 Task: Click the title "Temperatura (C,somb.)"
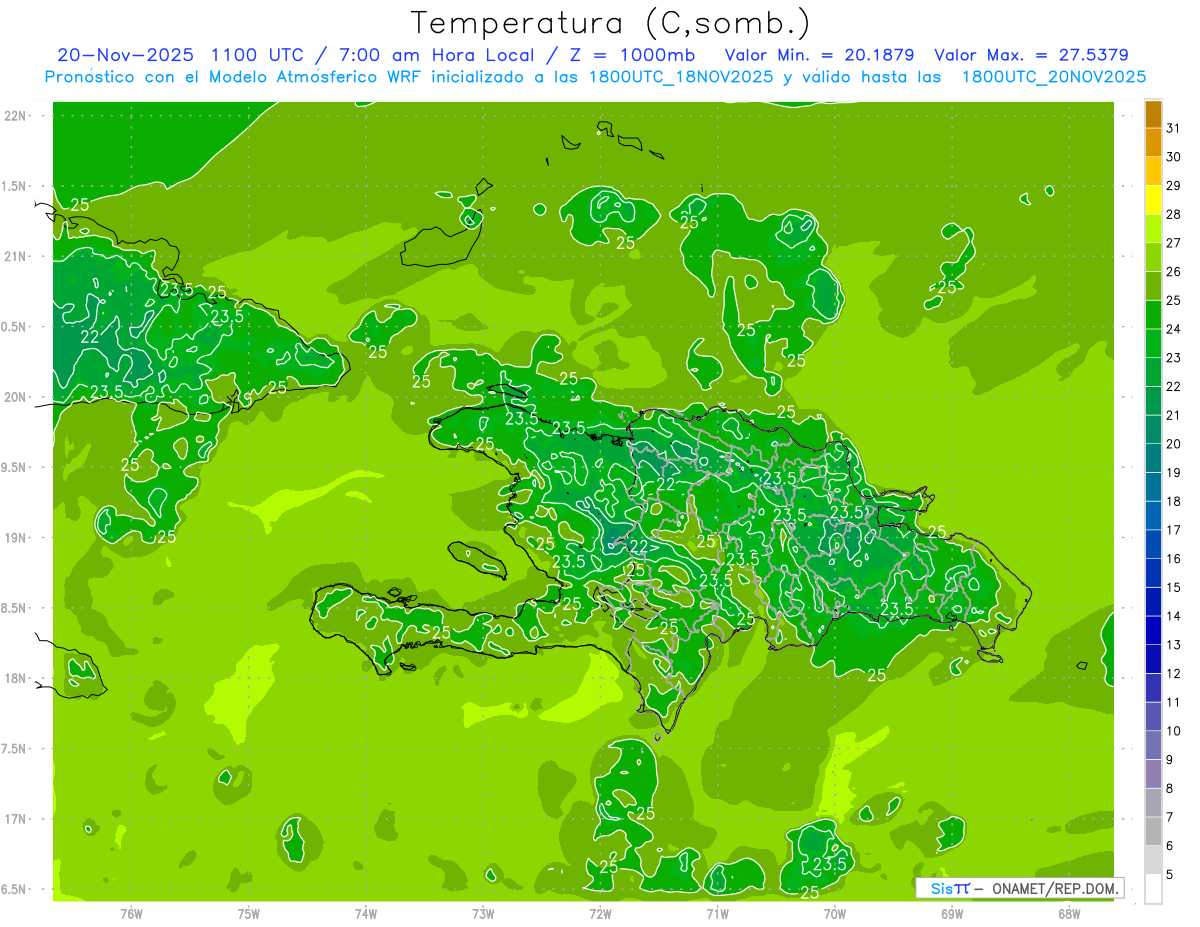coord(610,23)
